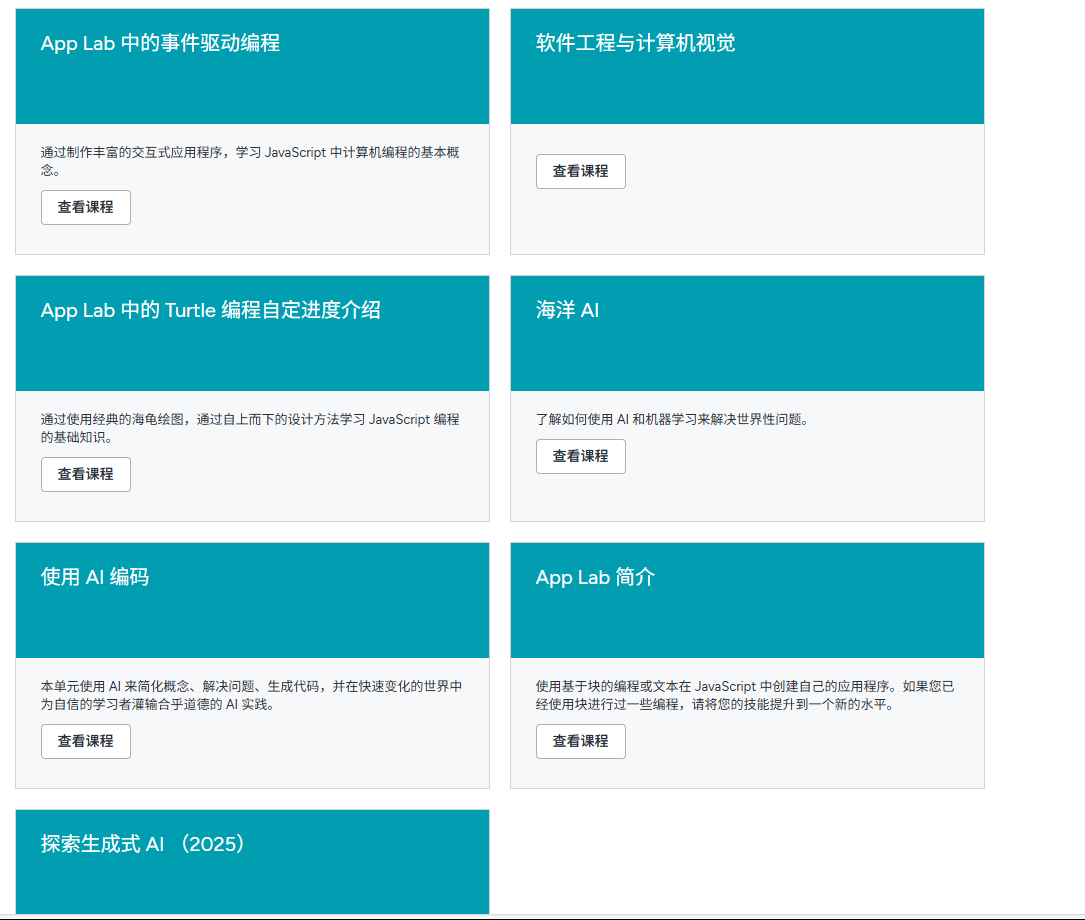
Task: Click the App Lab 中的 Turtle 编程自定进度介绍 title
Action: tap(210, 310)
